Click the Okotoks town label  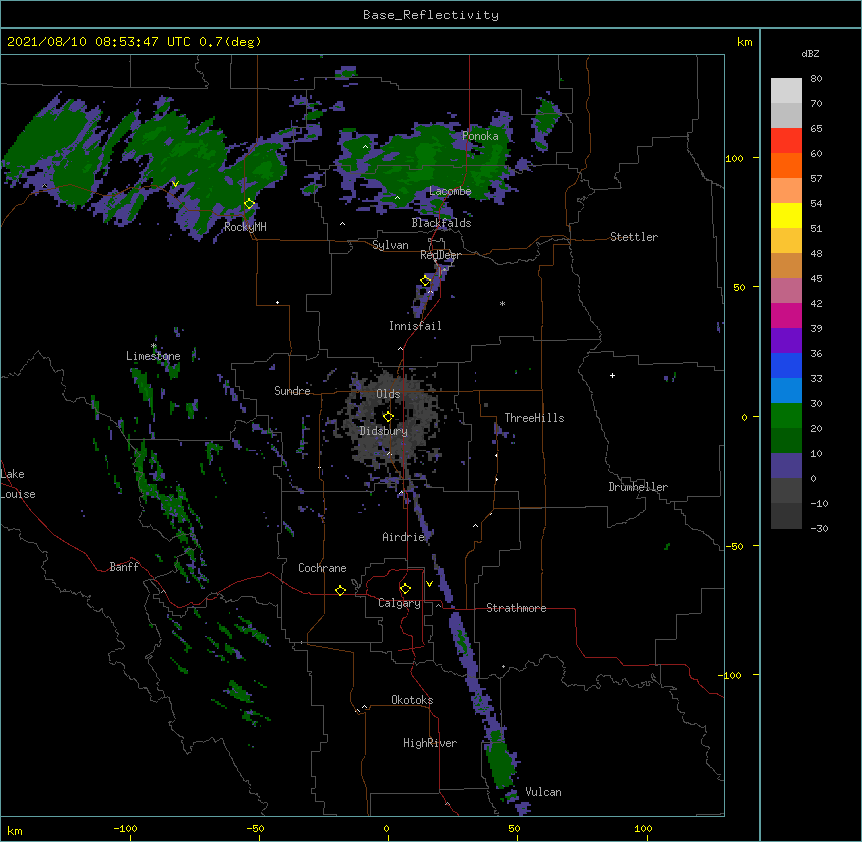point(412,700)
